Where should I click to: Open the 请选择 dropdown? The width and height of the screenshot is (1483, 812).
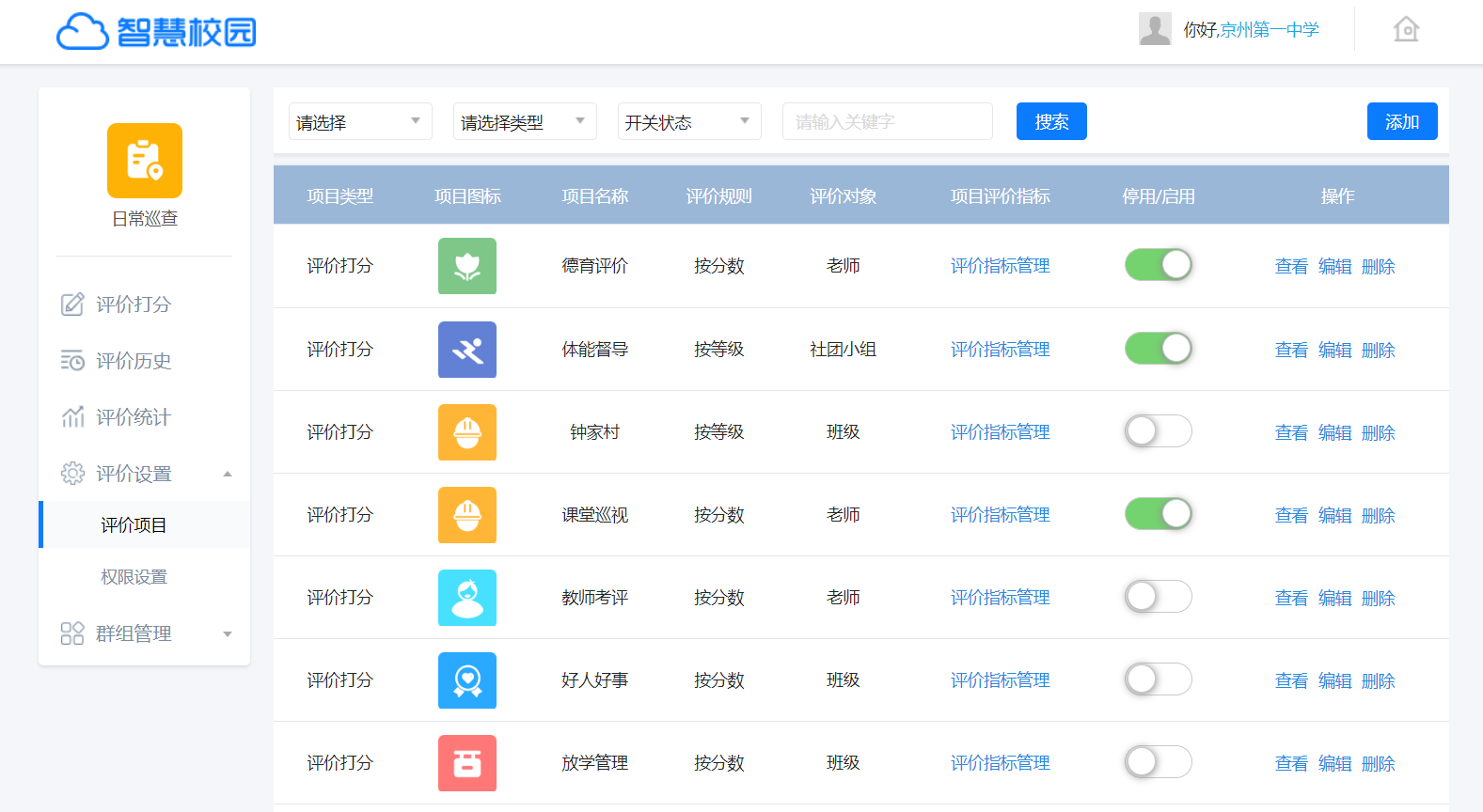click(360, 121)
